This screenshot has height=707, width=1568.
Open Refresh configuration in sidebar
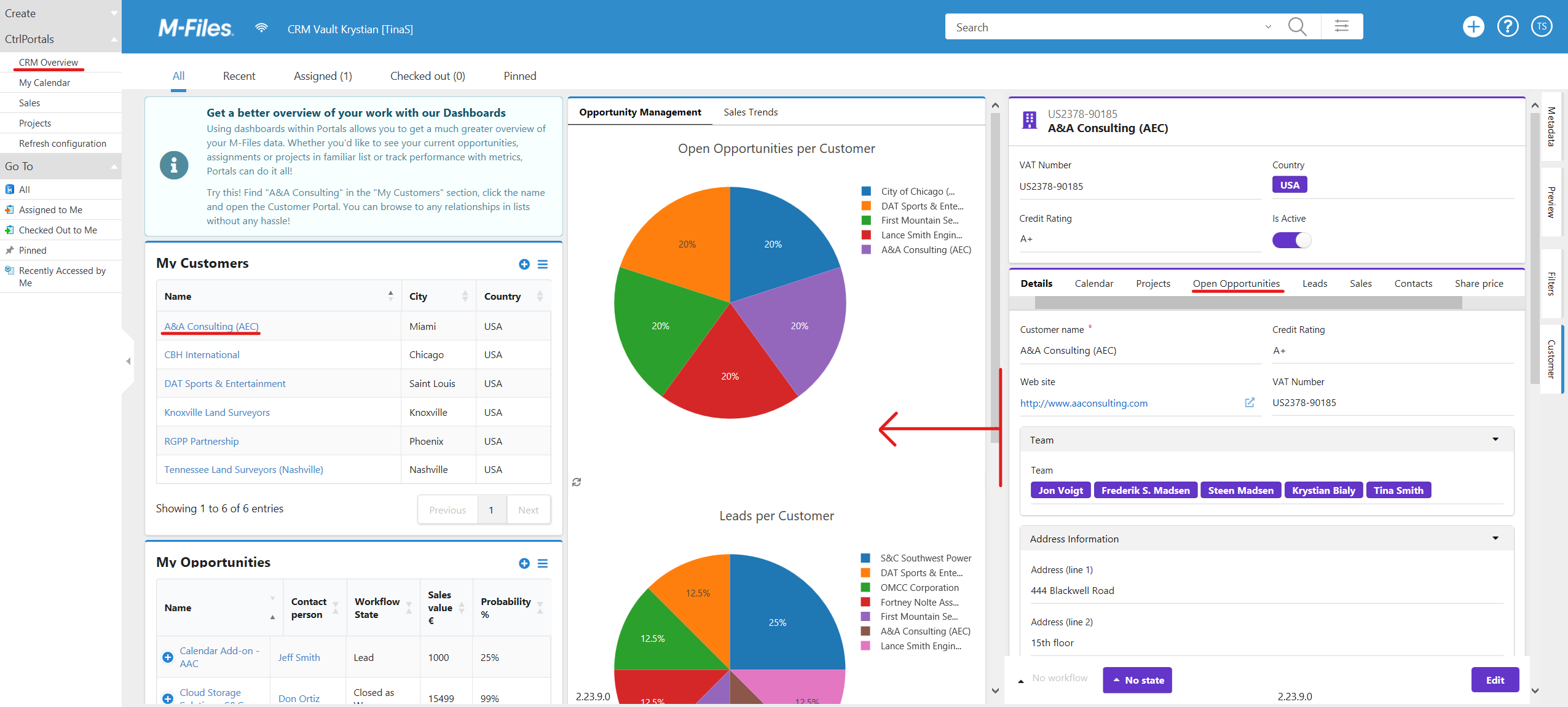[62, 143]
